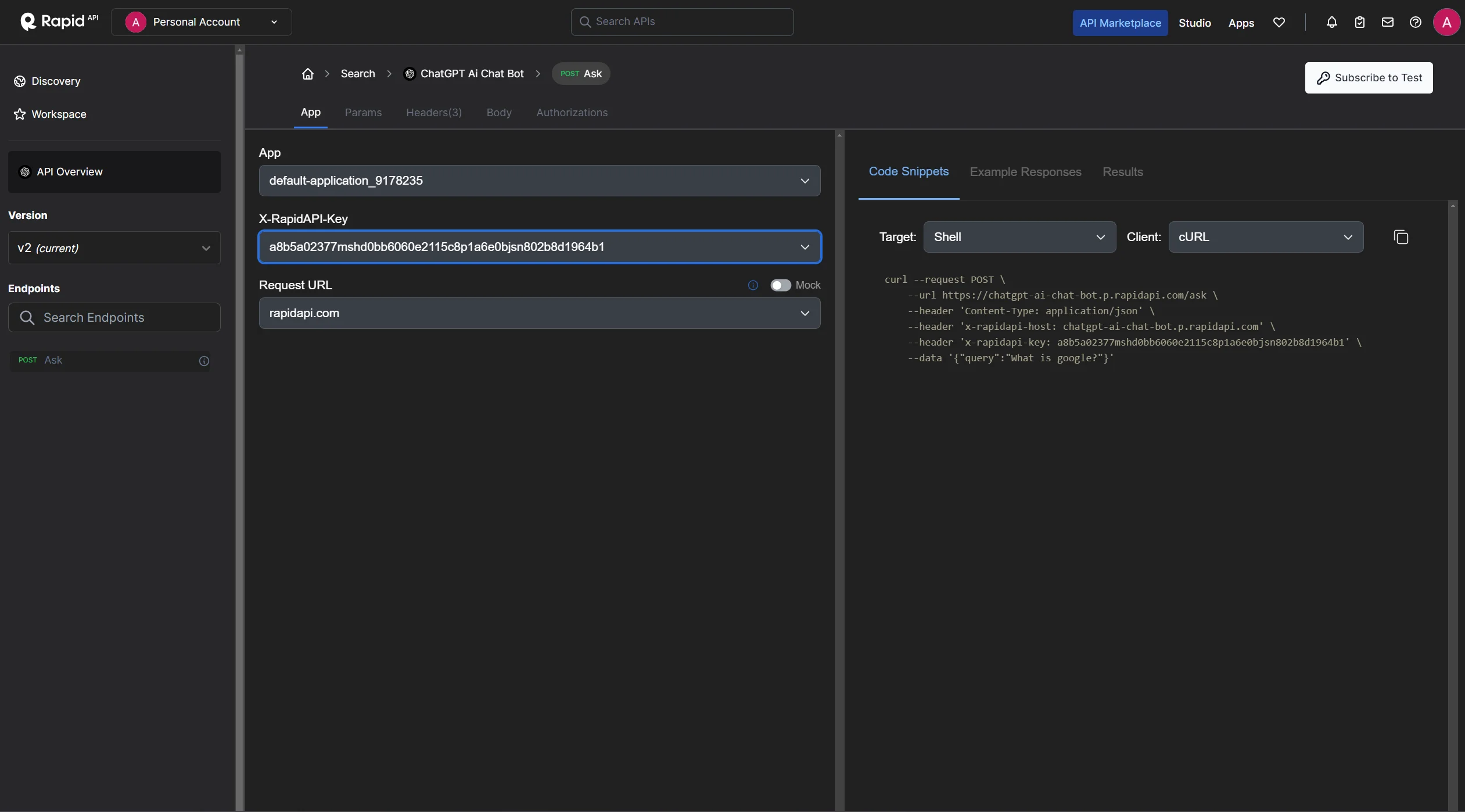Select the POST Ask endpoint
The height and width of the screenshot is (812, 1465).
[109, 360]
